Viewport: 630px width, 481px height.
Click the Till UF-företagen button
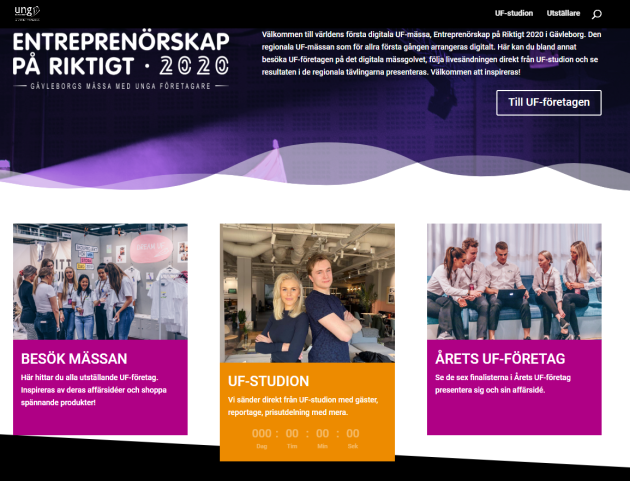pyautogui.click(x=549, y=102)
